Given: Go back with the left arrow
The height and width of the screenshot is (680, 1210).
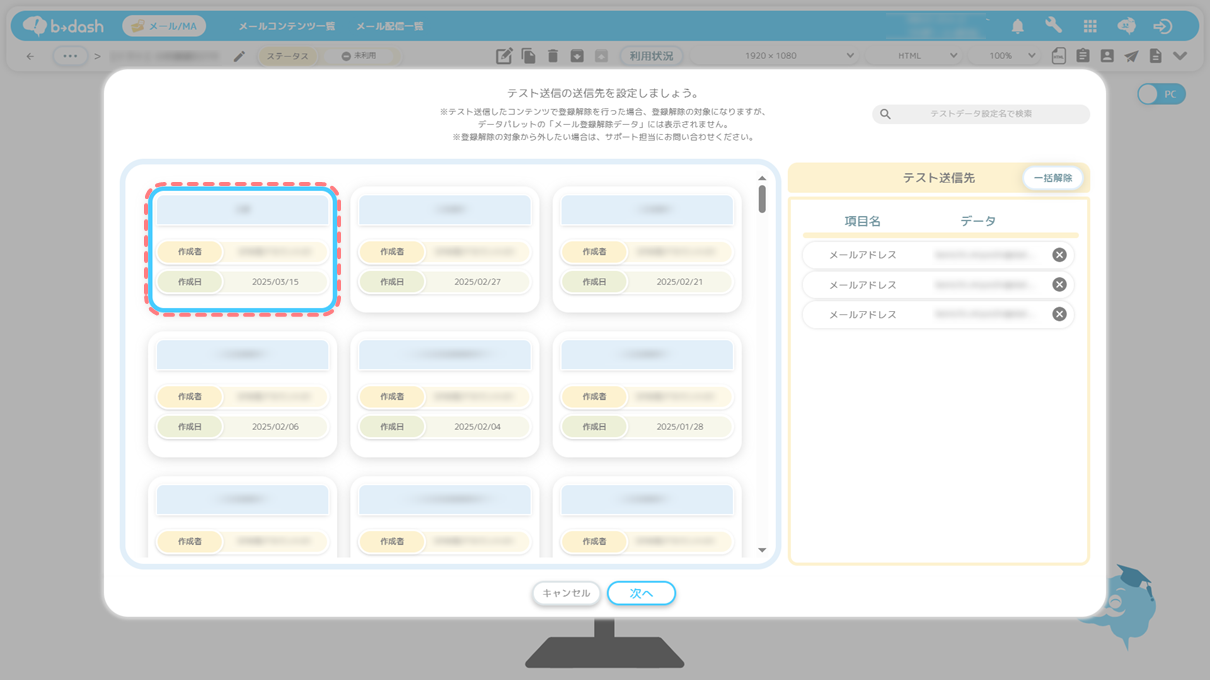Looking at the screenshot, I should pyautogui.click(x=30, y=56).
